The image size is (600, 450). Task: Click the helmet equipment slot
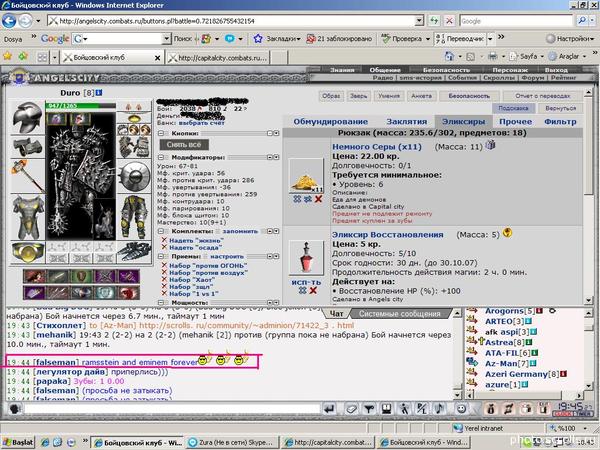(28, 117)
